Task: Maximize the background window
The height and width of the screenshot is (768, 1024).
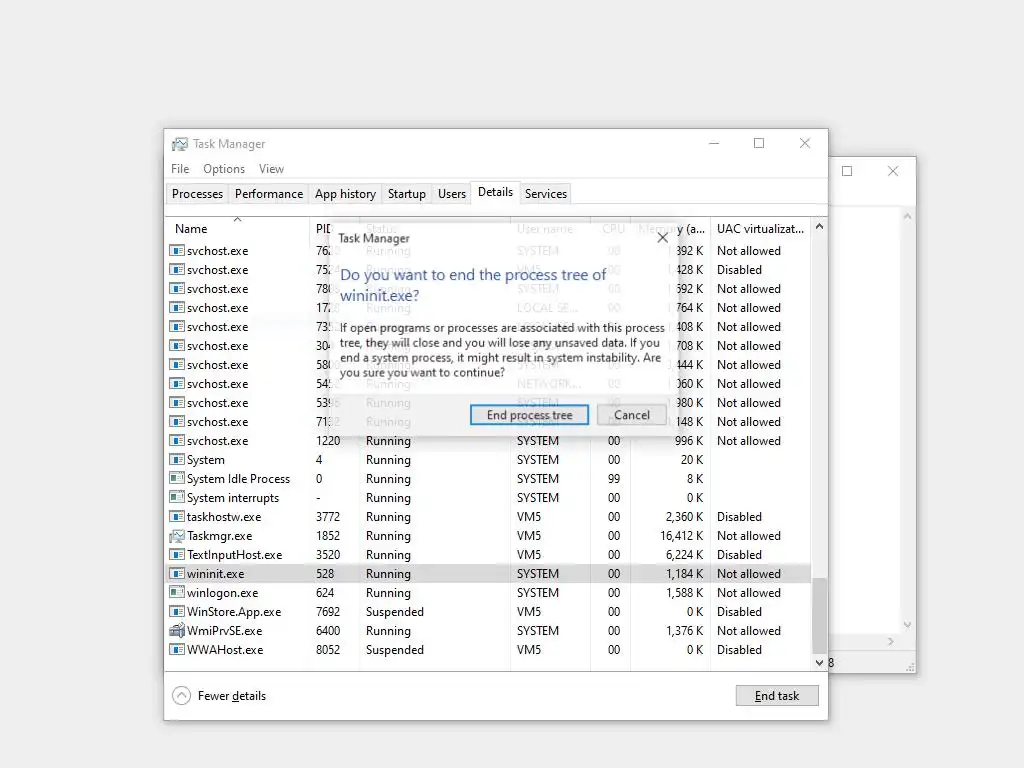Action: point(847,171)
